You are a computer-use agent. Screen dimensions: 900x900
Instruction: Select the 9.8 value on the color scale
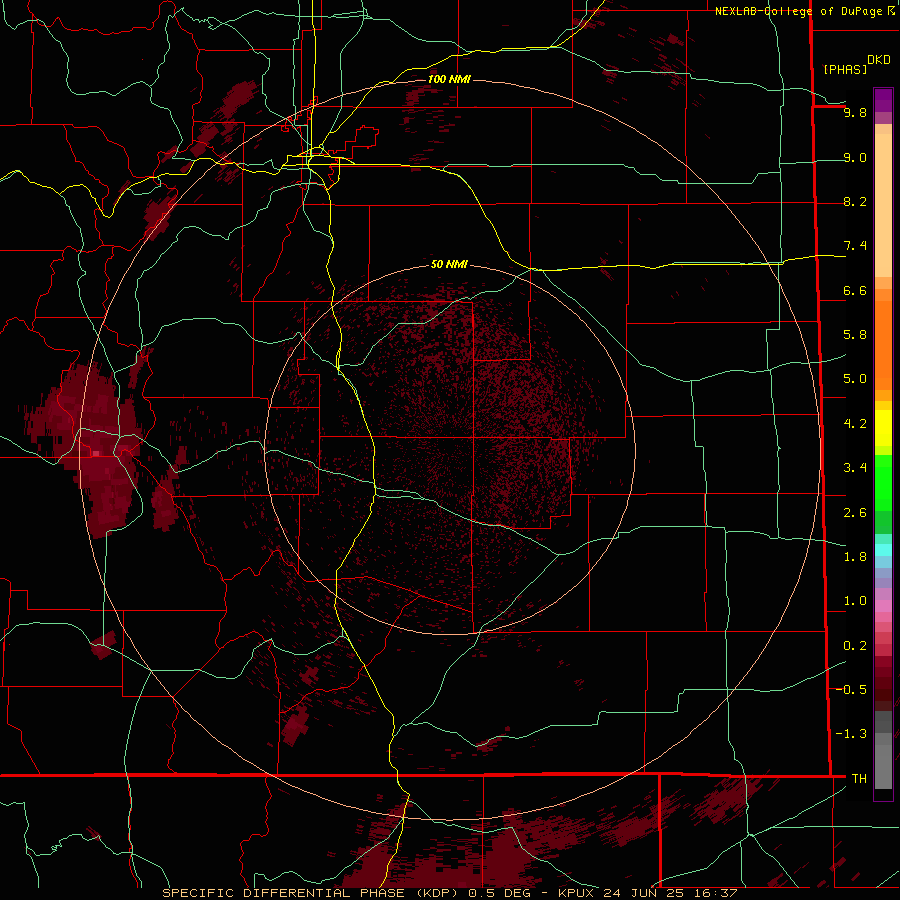click(x=855, y=112)
